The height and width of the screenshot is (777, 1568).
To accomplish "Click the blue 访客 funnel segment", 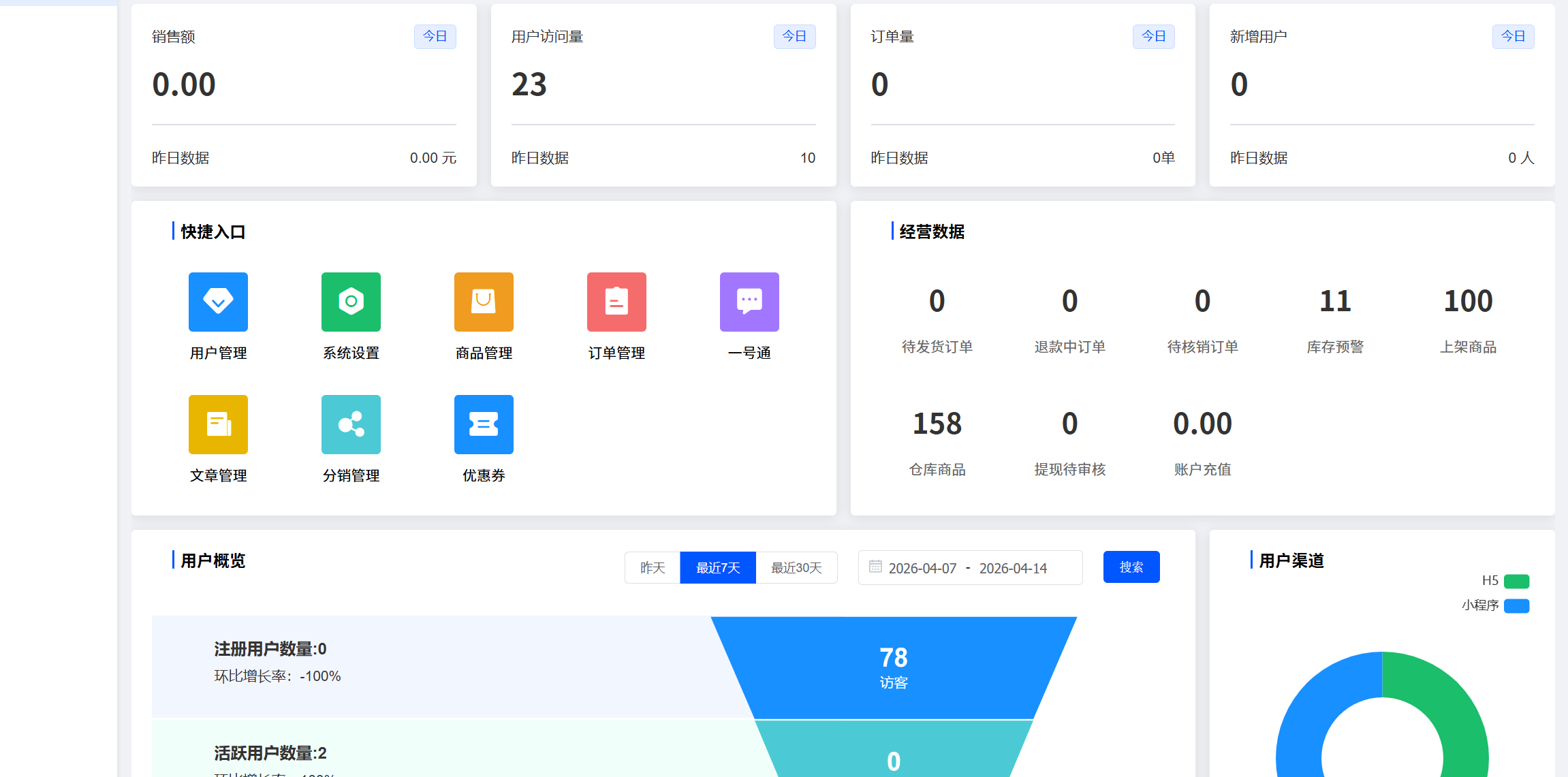I will [x=893, y=667].
